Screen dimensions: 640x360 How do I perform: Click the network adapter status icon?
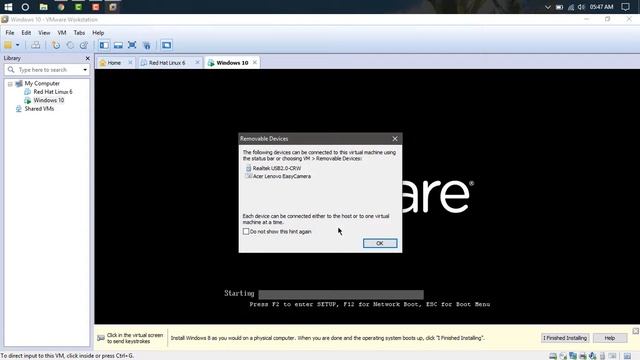[573, 356]
